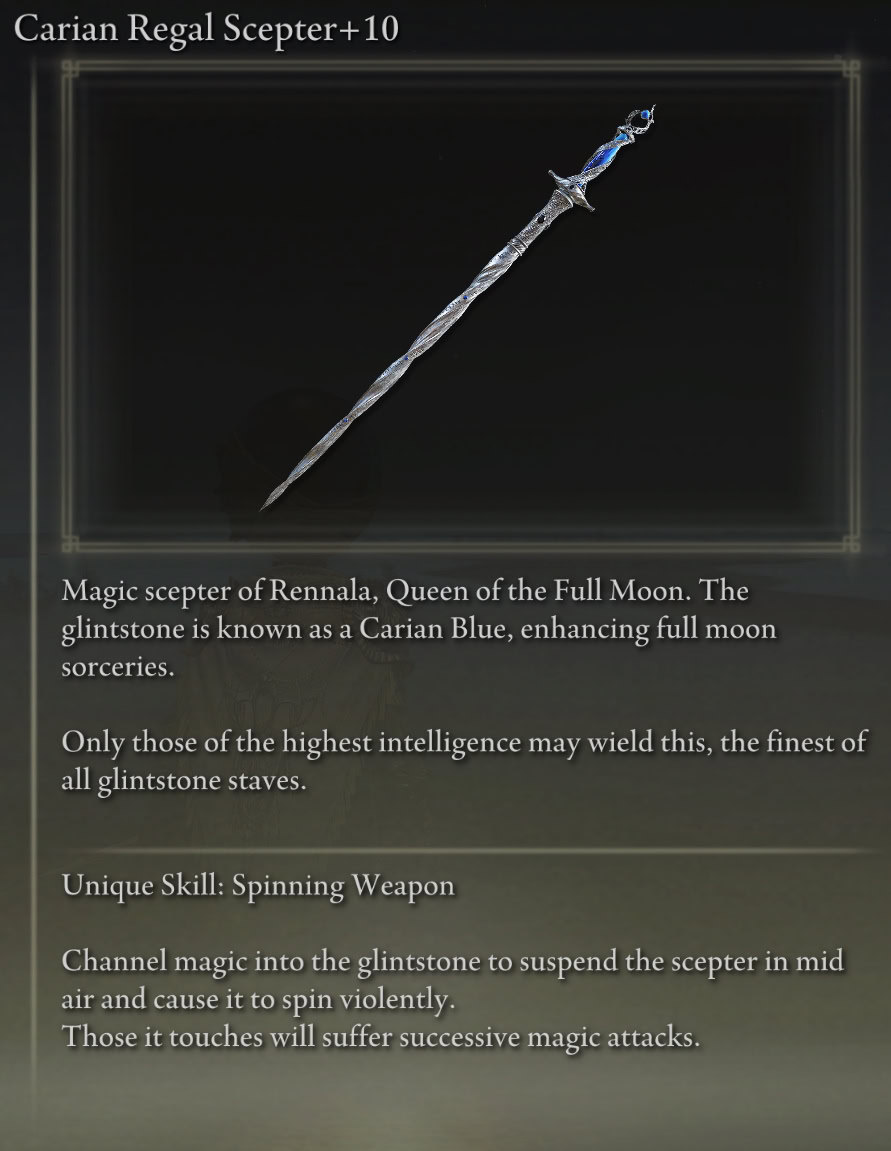Click the bottom-right corner ornament of the image frame
Viewport: 891px width, 1151px height.
click(851, 543)
